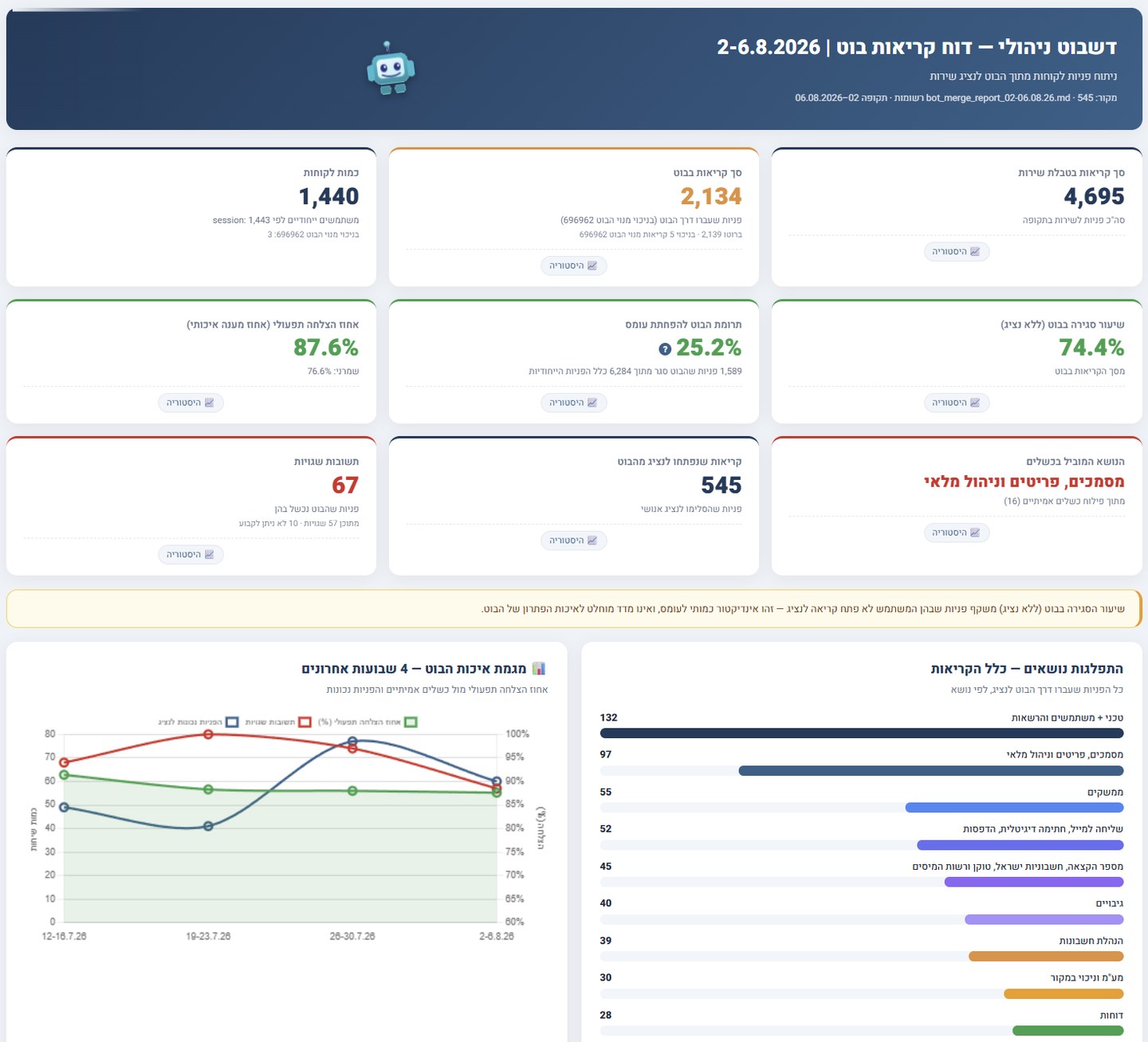
Task: Show היסטוריה for תרומת הבוט להפחתת עומס
Action: 574,403
